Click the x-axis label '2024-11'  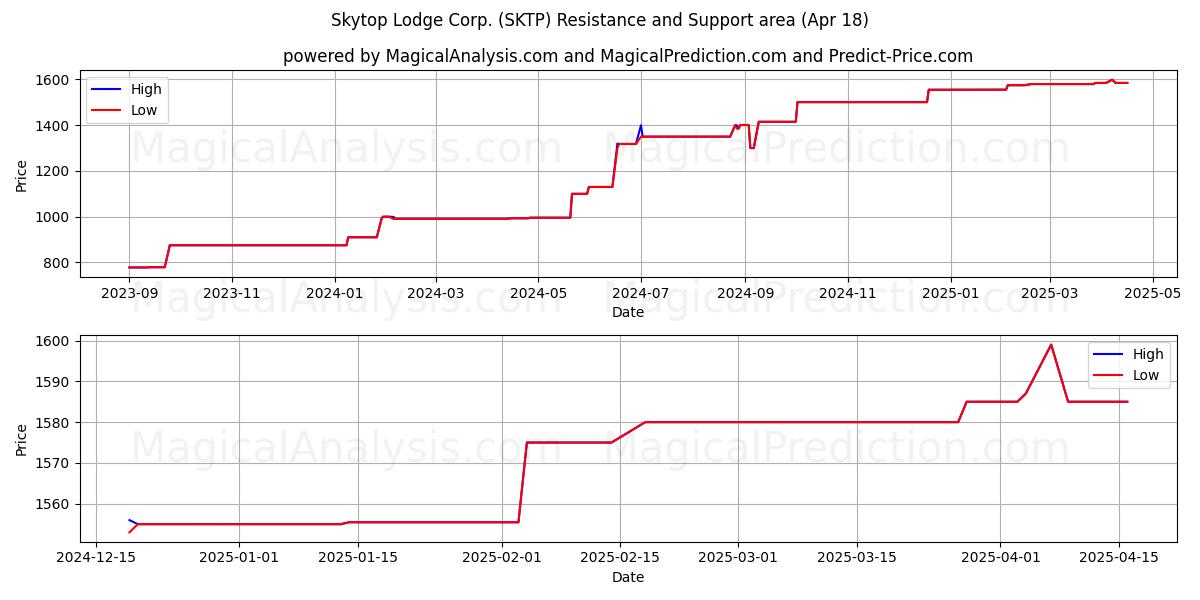click(847, 295)
